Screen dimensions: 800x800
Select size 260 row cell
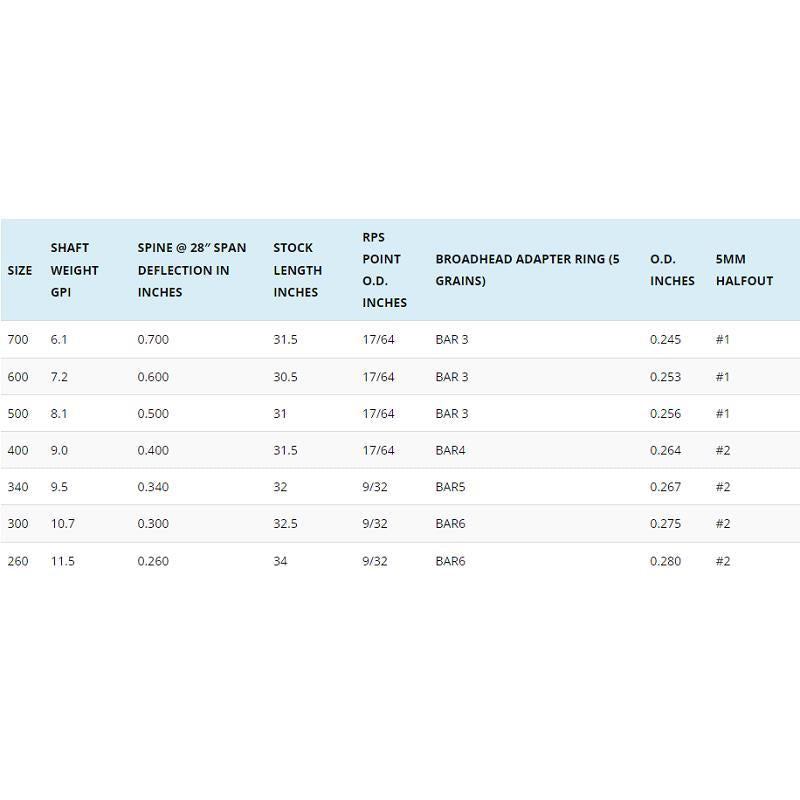(18, 561)
